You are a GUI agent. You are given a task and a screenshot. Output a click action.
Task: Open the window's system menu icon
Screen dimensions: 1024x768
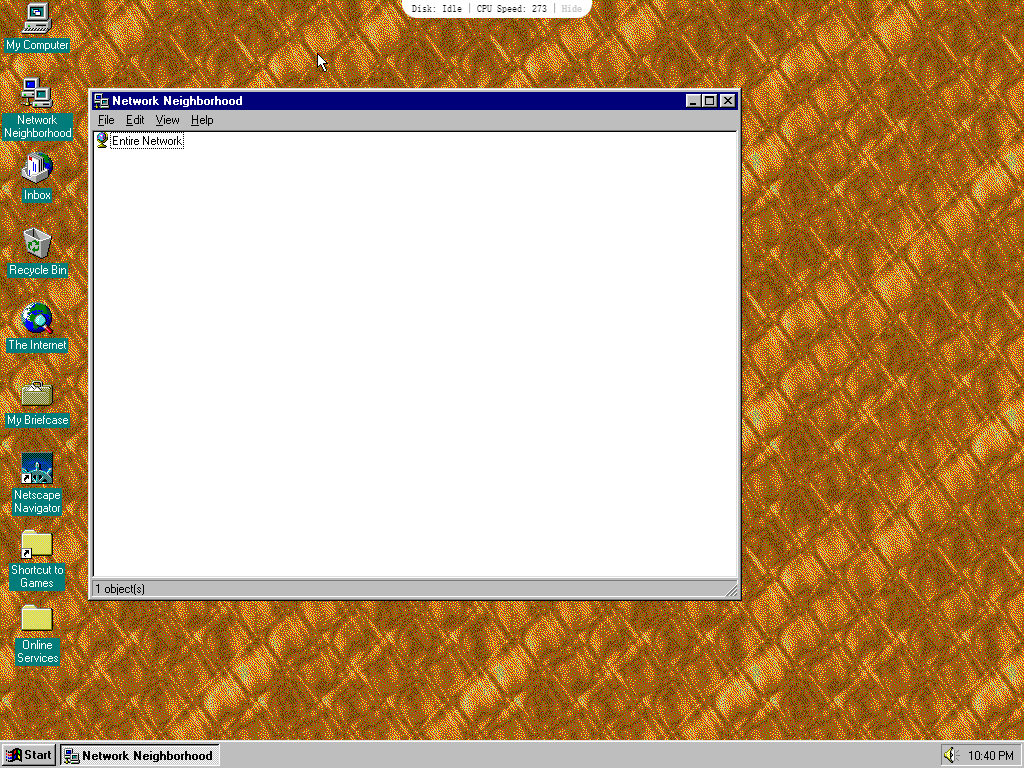click(101, 101)
